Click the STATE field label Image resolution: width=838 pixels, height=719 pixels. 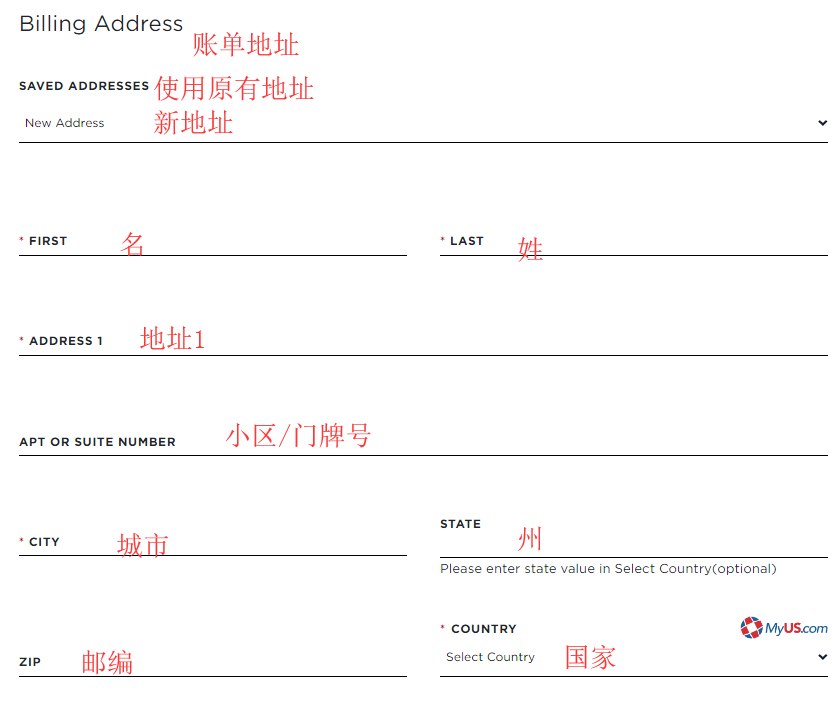[460, 524]
